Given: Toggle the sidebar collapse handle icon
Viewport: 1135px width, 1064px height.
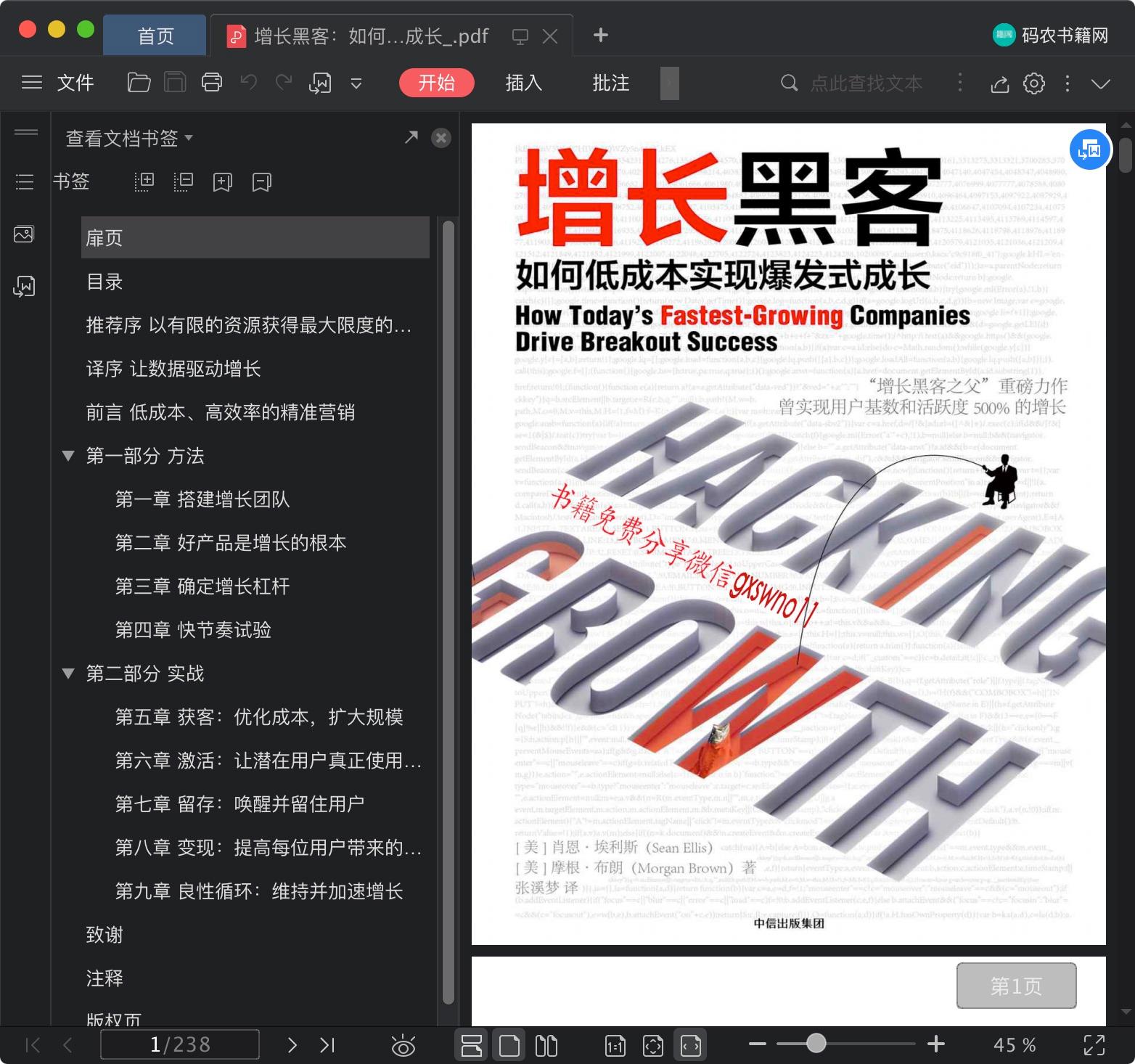Looking at the screenshot, I should tap(26, 132).
